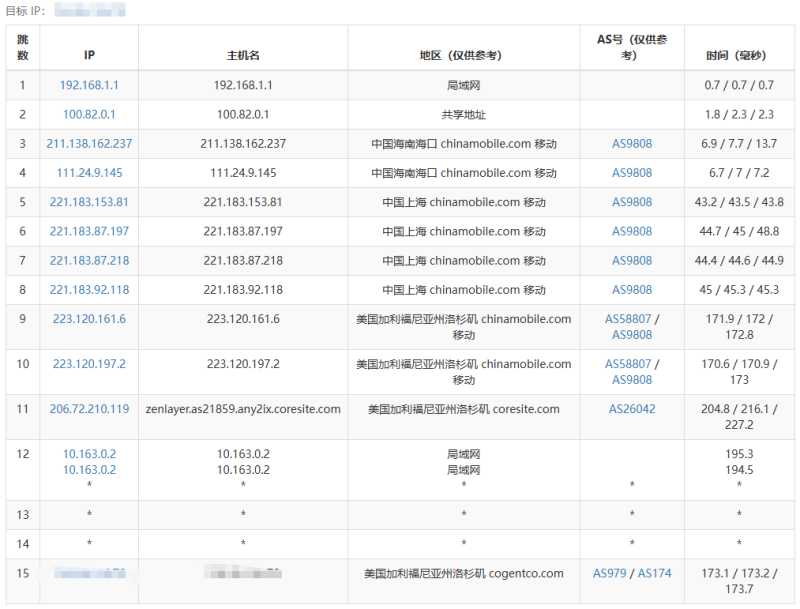Click AS58807 link in hop 10 row

[628, 364]
